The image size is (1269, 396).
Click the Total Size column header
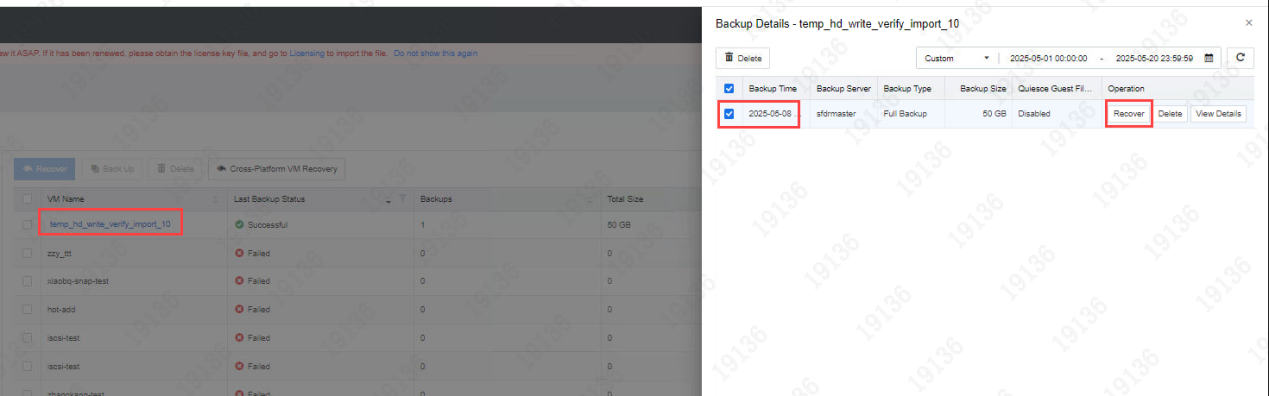pyautogui.click(x=625, y=199)
